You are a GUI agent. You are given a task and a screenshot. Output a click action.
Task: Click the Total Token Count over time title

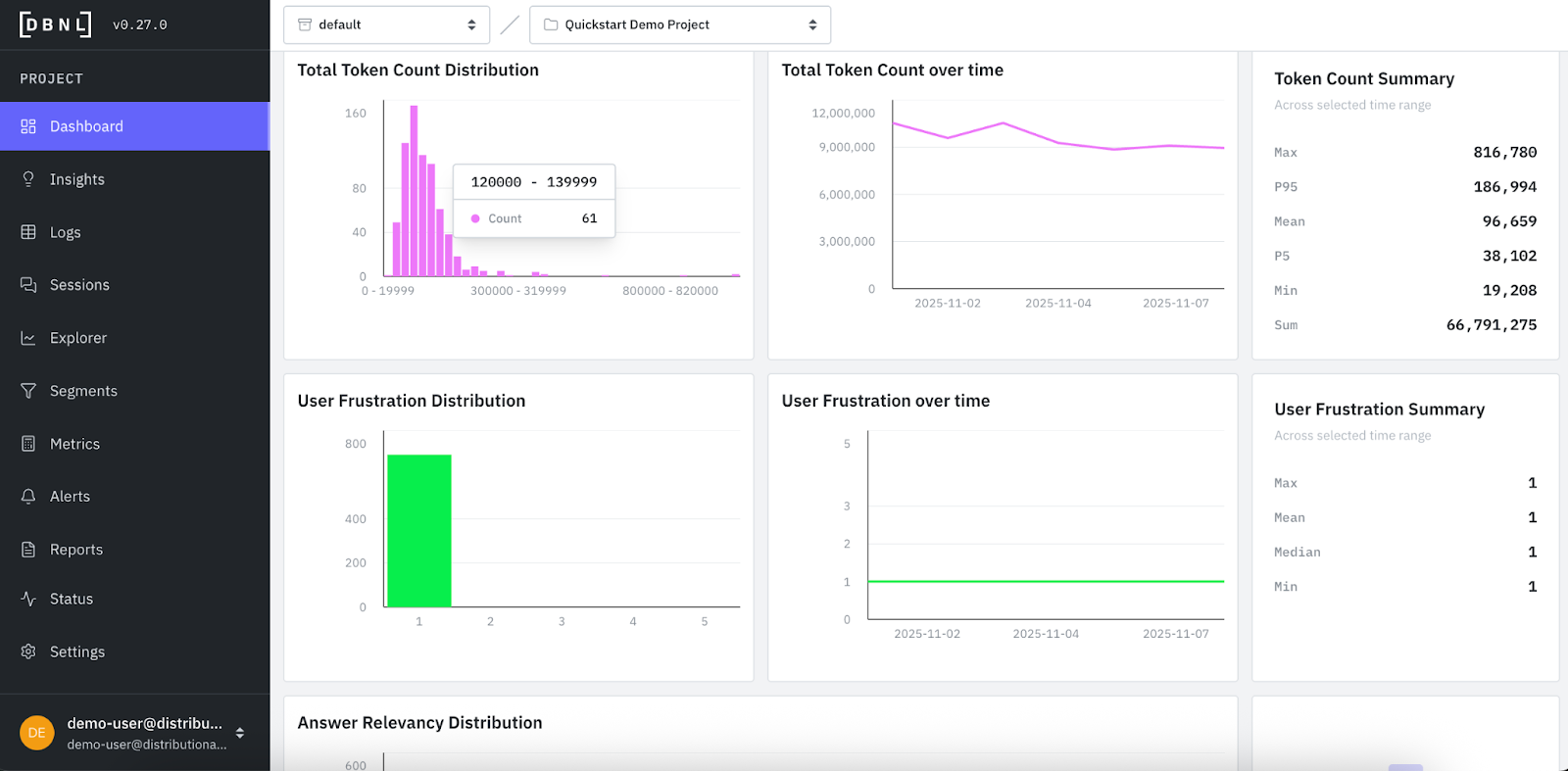(893, 70)
